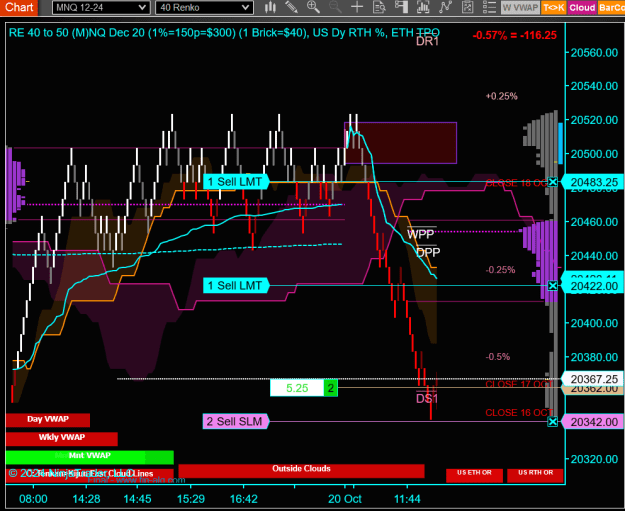The width and height of the screenshot is (625, 511).
Task: Cancel the 20483.25 sell limit order X
Action: (552, 182)
